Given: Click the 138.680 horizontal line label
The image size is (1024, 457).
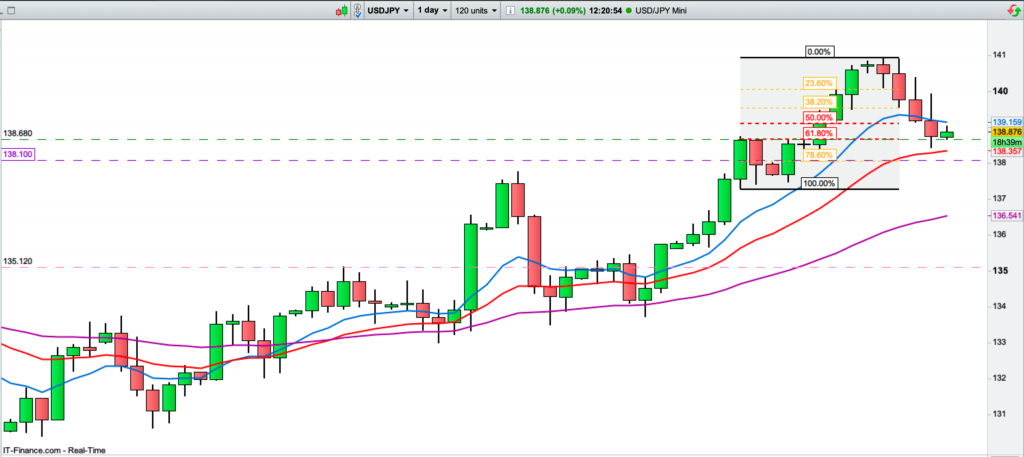Looking at the screenshot, I should 18,134.
